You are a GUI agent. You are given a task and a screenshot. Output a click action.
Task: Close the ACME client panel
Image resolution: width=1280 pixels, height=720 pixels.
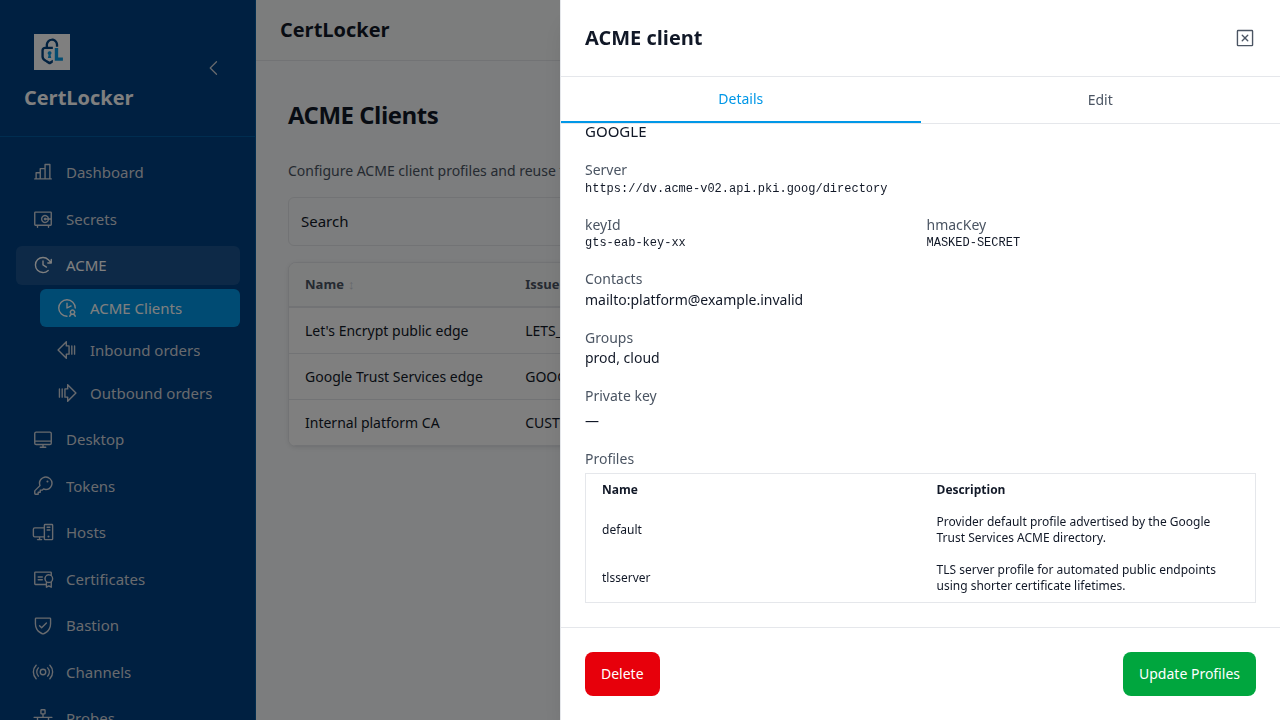pos(1245,38)
